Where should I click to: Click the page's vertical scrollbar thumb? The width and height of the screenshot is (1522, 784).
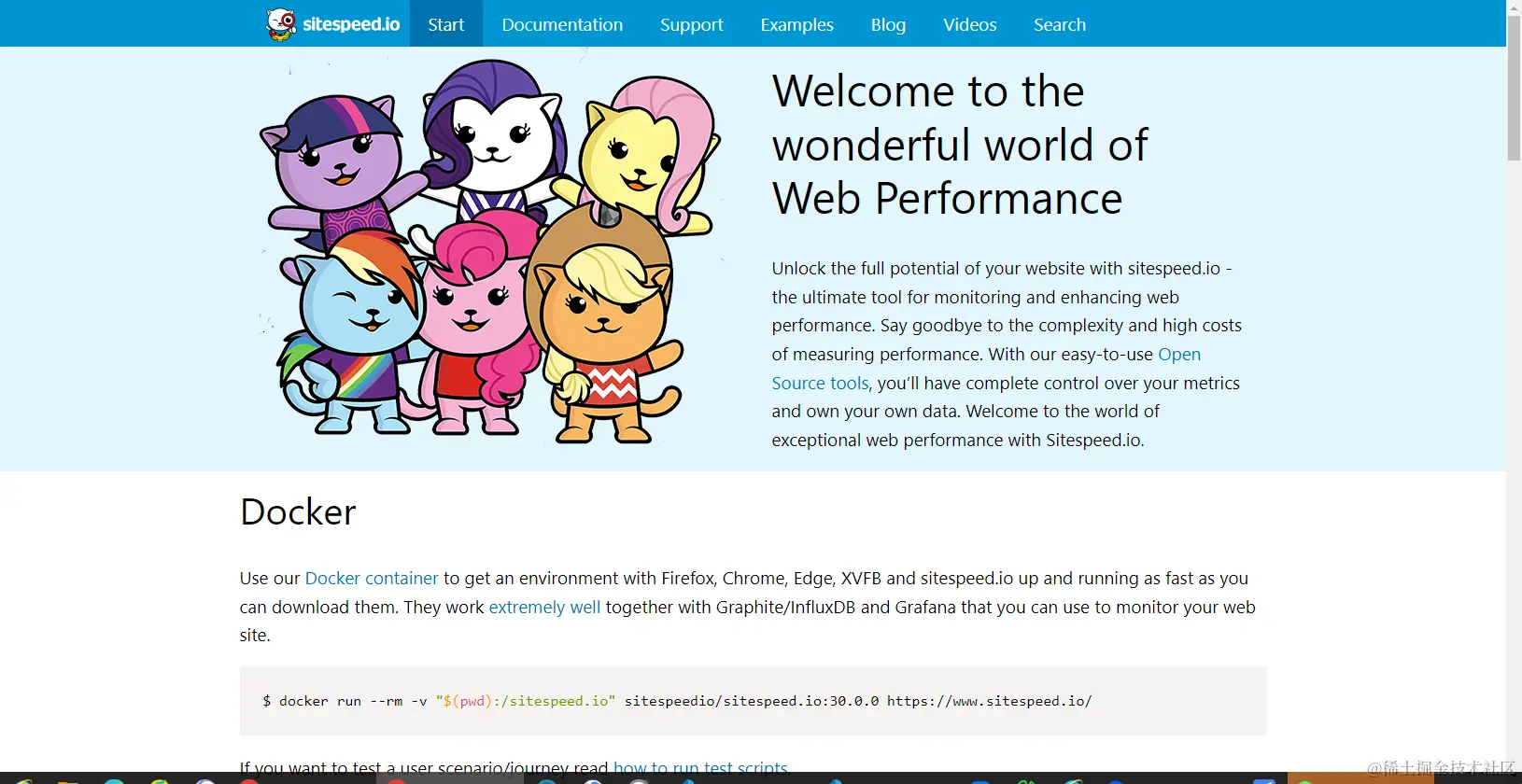coord(1514,89)
